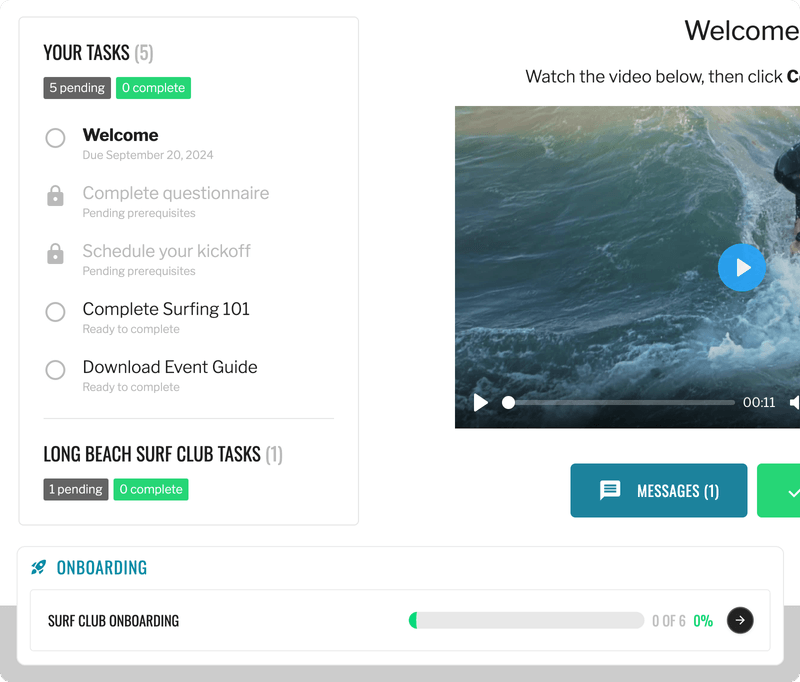Mark the Welcome task circle complete

click(55, 138)
